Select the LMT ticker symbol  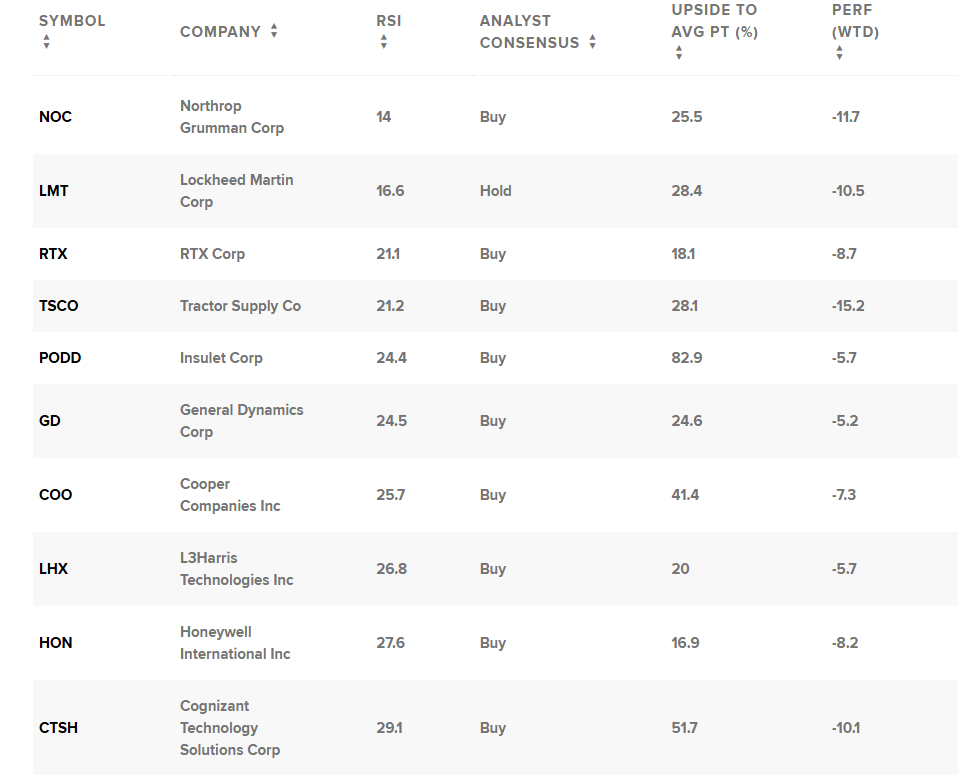pyautogui.click(x=54, y=191)
